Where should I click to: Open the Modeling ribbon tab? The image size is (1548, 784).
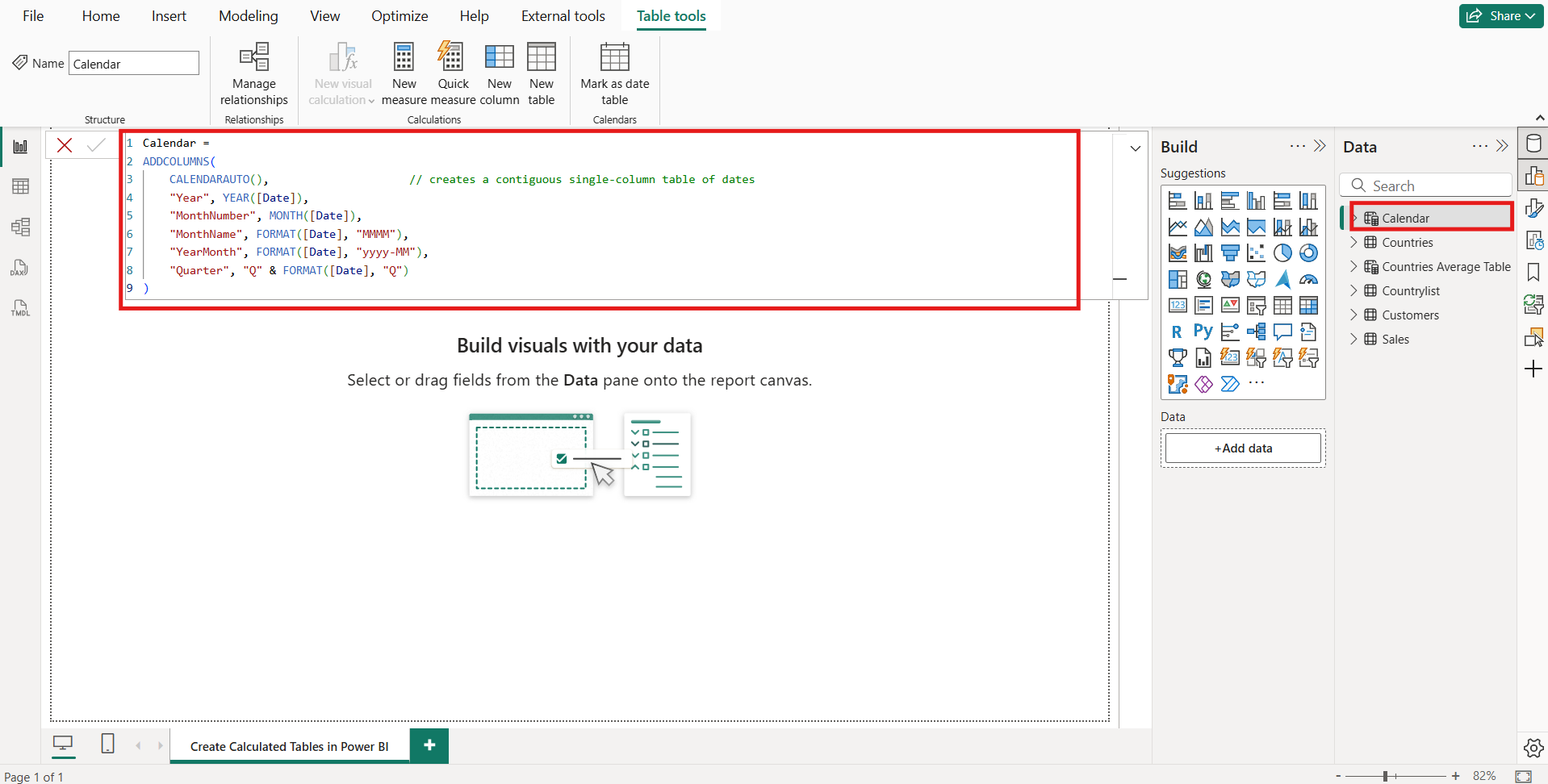pyautogui.click(x=248, y=16)
